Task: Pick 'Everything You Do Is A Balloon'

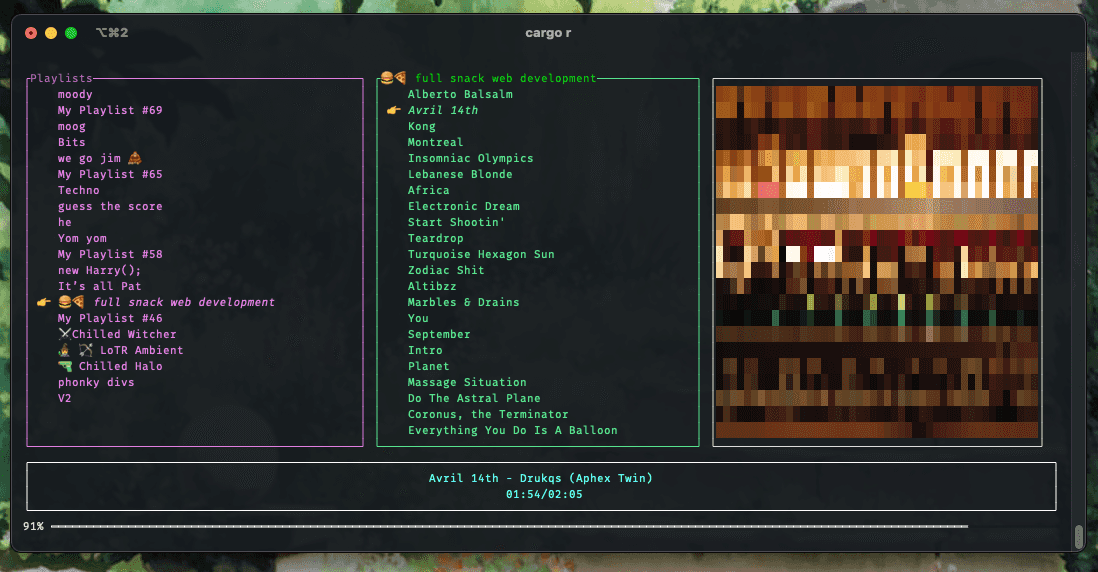Action: [x=512, y=430]
